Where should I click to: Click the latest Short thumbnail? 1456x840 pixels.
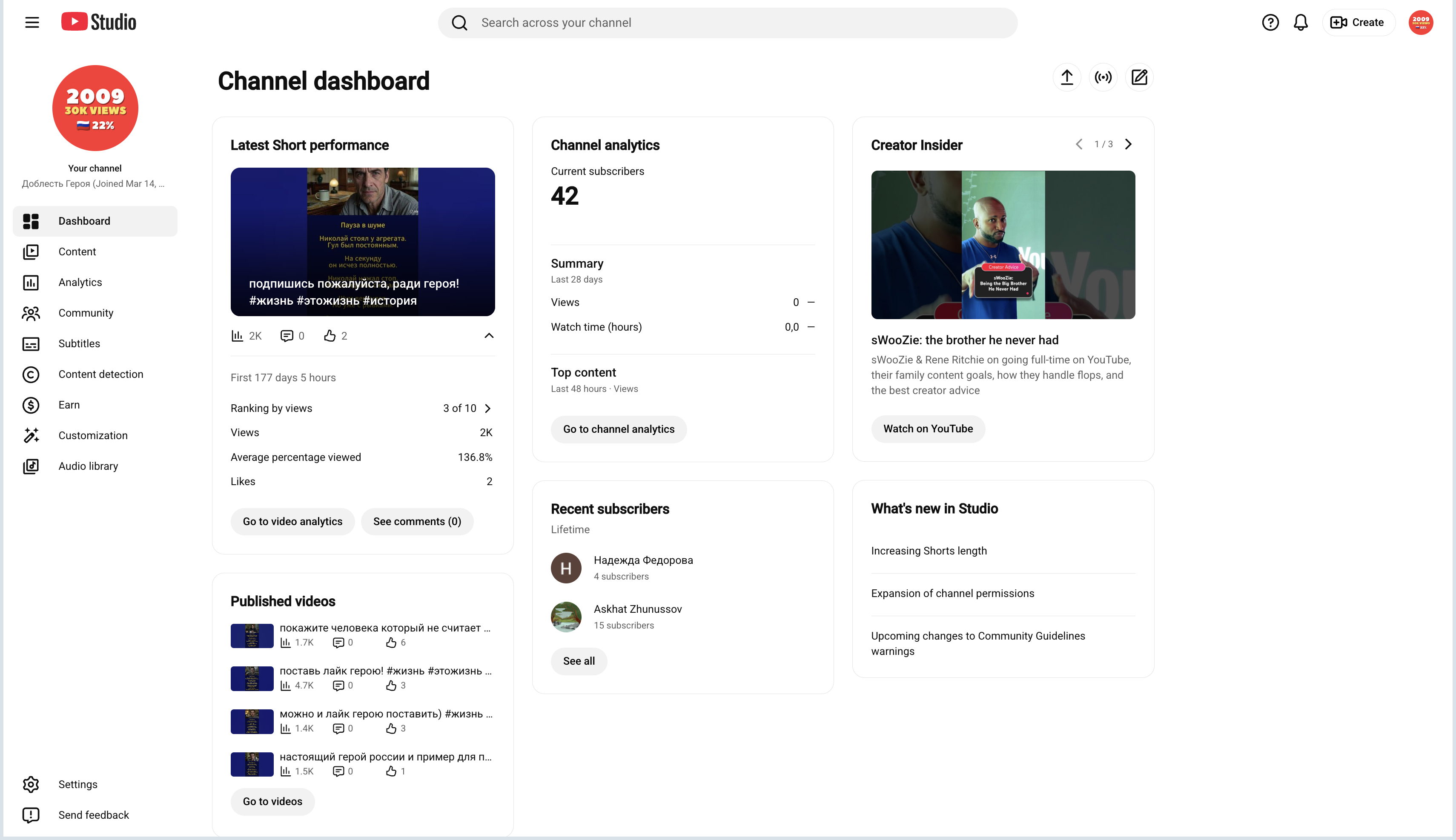[362, 242]
